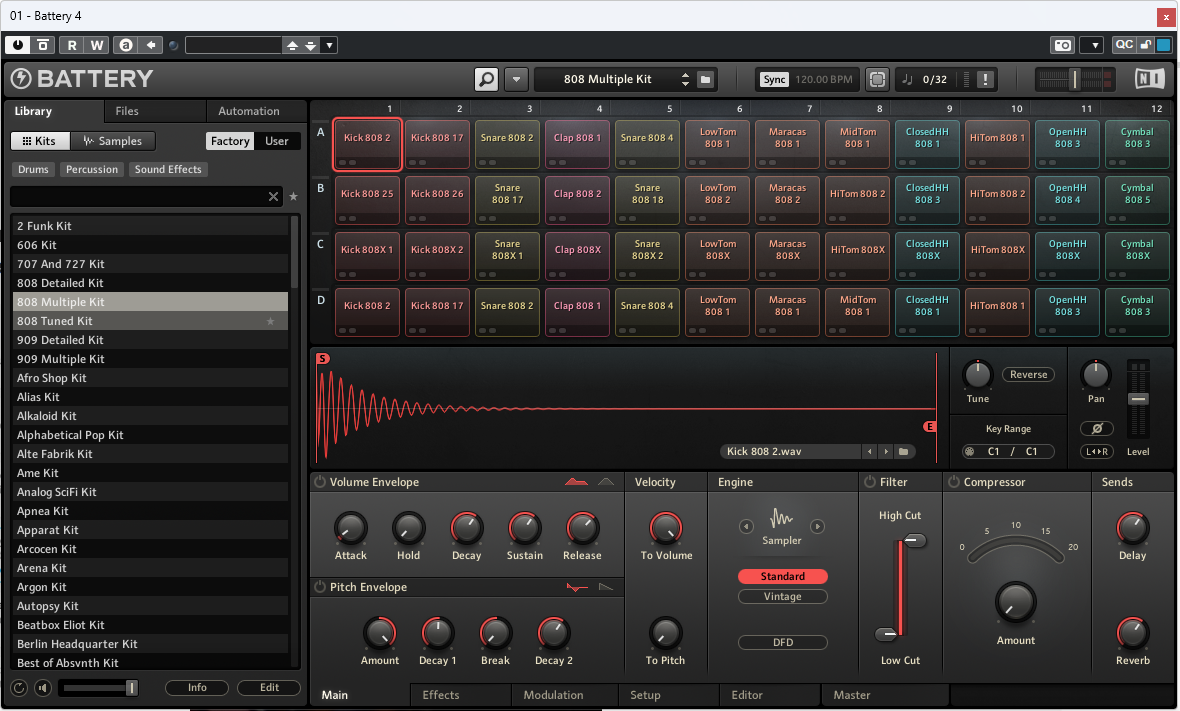
Task: Open the dropdown arrow next to magnifier
Action: tap(516, 79)
